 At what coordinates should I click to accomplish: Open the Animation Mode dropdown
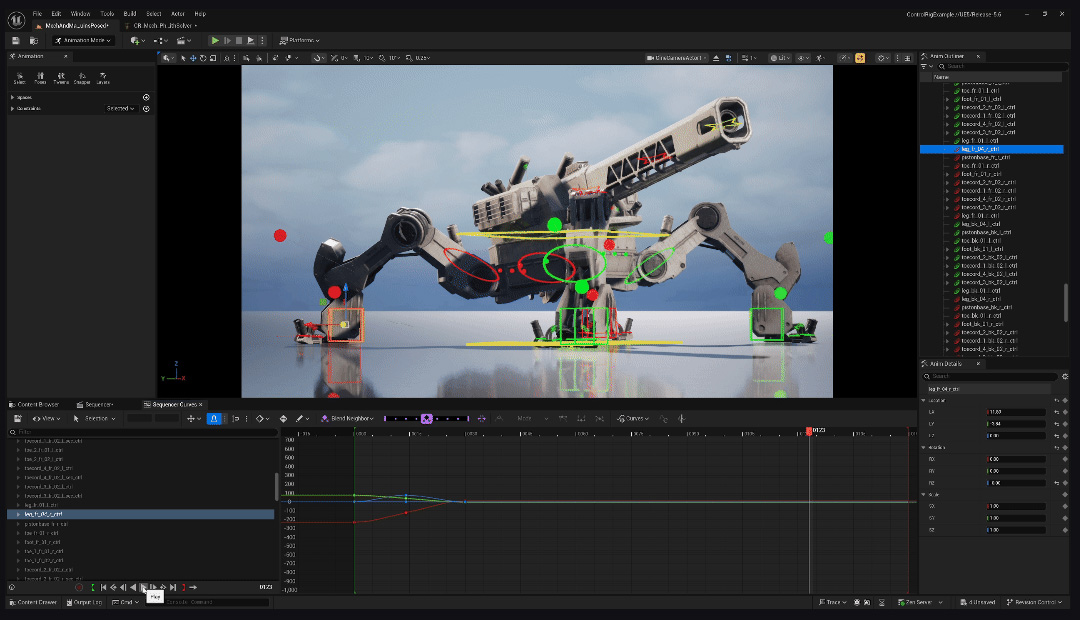[x=82, y=40]
